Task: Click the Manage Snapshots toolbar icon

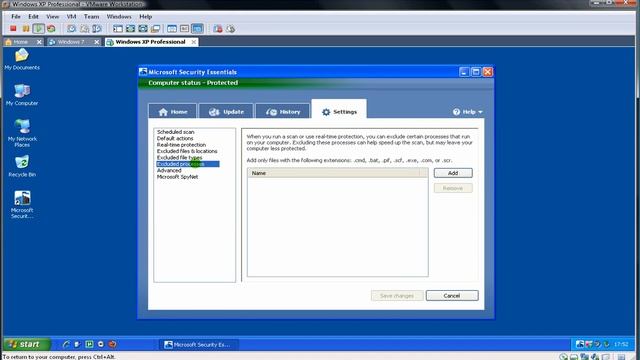Action: 97,29
